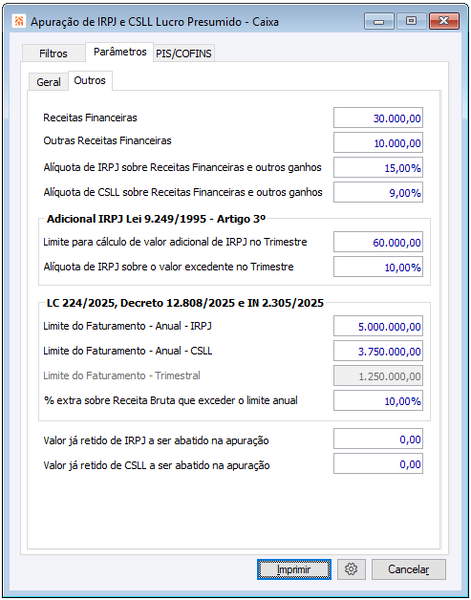
Task: Click 'Adicional IRPJ Lei 9.249/1995 - Artigo 3º' heading
Action: point(156,219)
